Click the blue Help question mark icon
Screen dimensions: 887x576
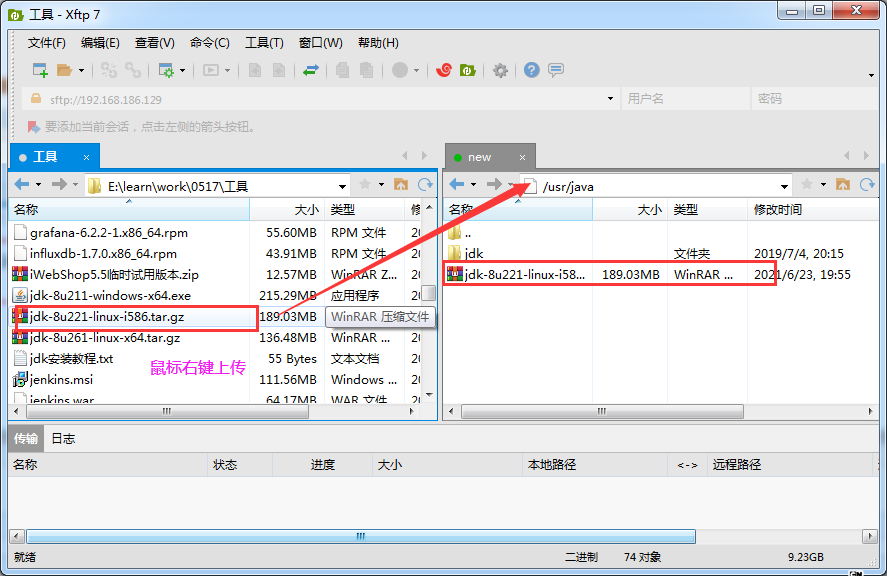point(532,70)
